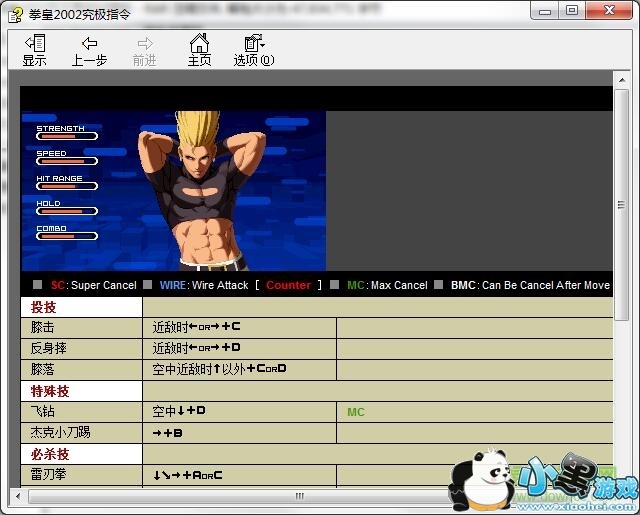
Task: Maximize the 拳皇2002究极指令 window
Action: (x=572, y=11)
